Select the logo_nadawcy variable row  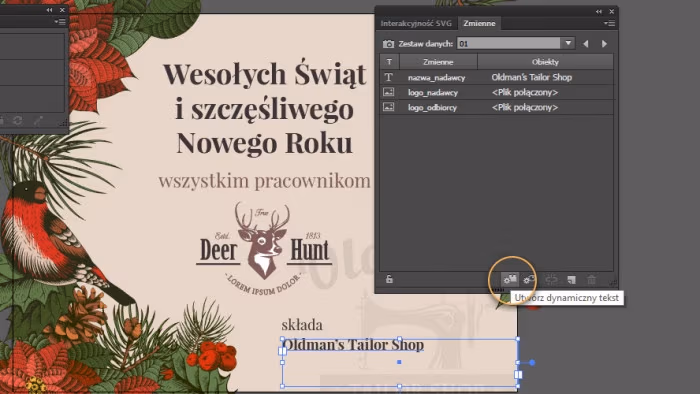click(496, 92)
